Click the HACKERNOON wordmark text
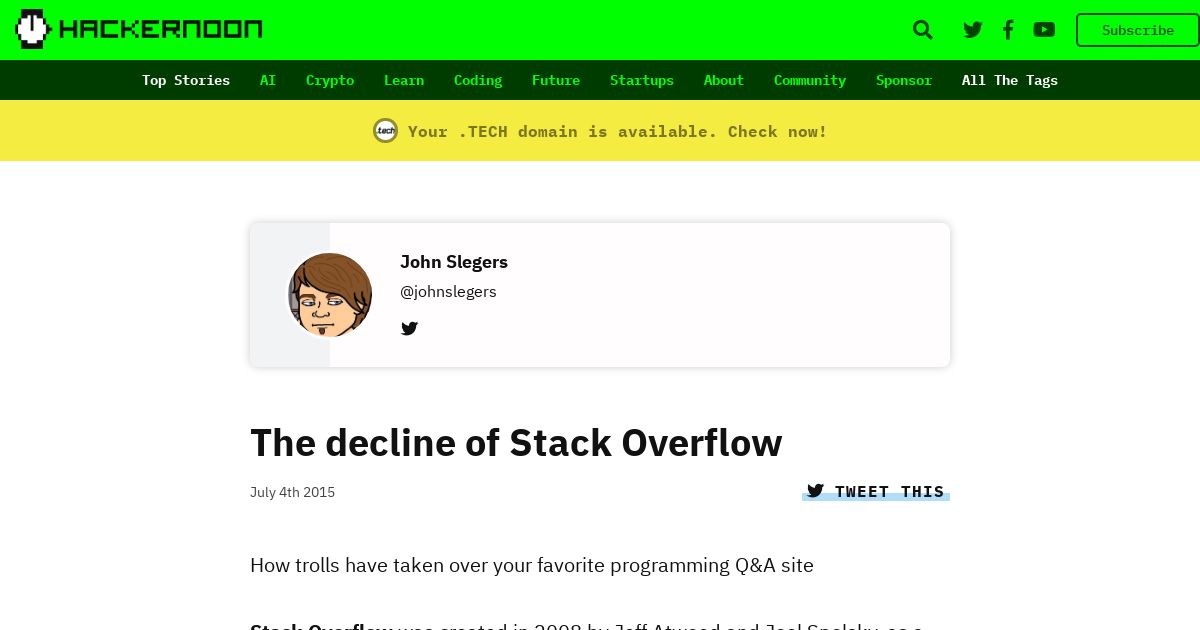 click(161, 29)
